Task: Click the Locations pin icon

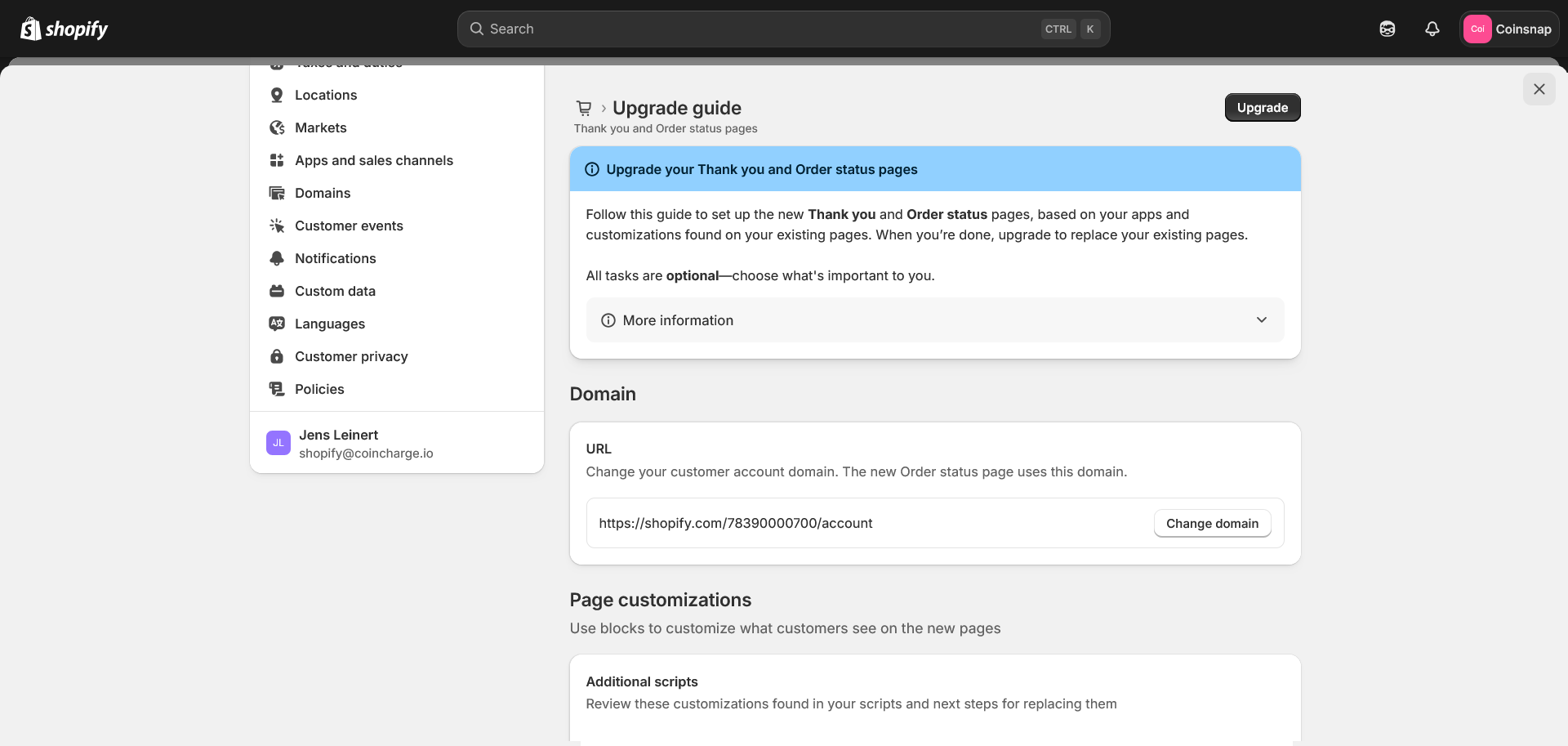Action: pos(277,95)
